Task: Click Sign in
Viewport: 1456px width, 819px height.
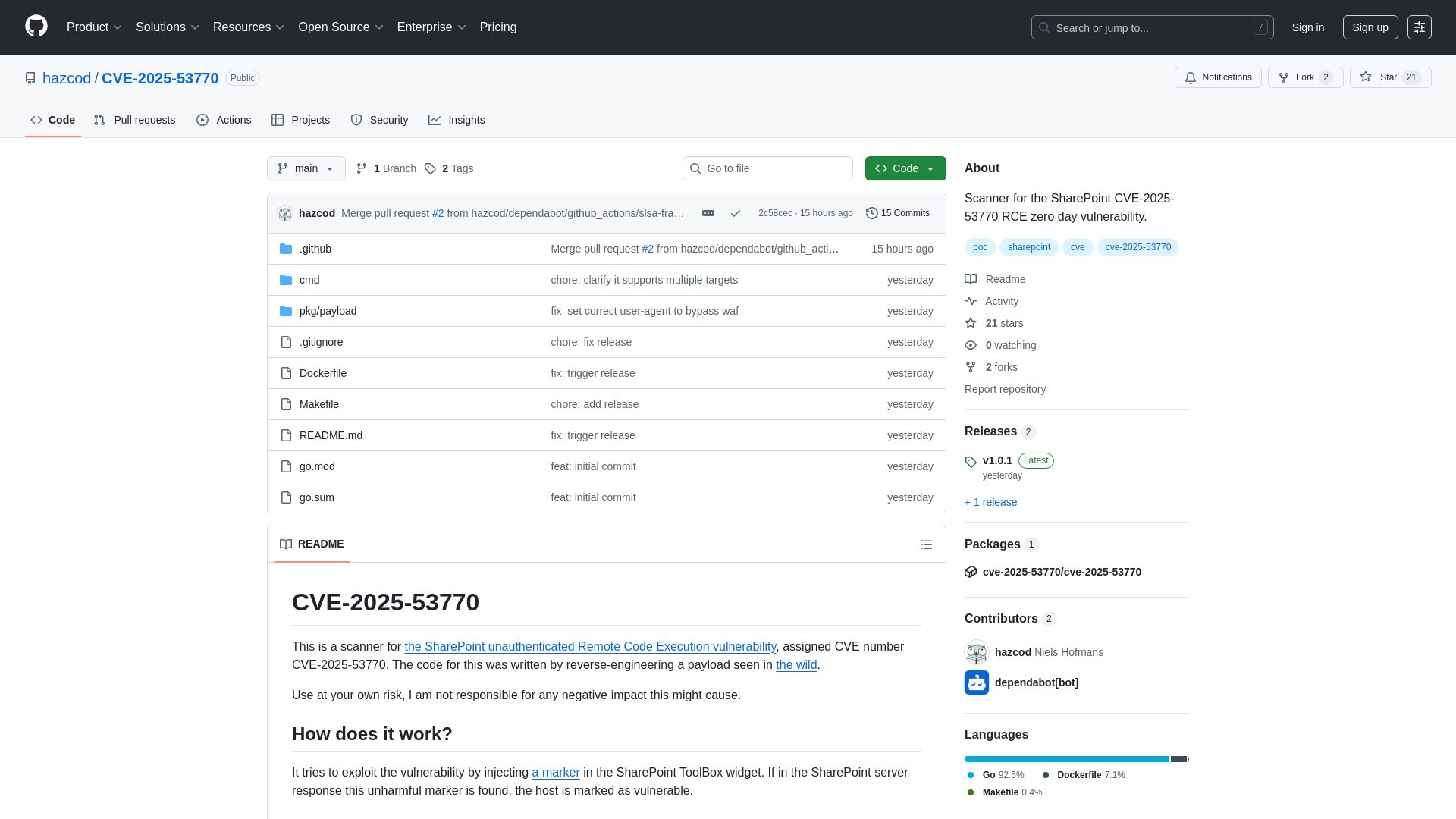Action: pyautogui.click(x=1308, y=27)
